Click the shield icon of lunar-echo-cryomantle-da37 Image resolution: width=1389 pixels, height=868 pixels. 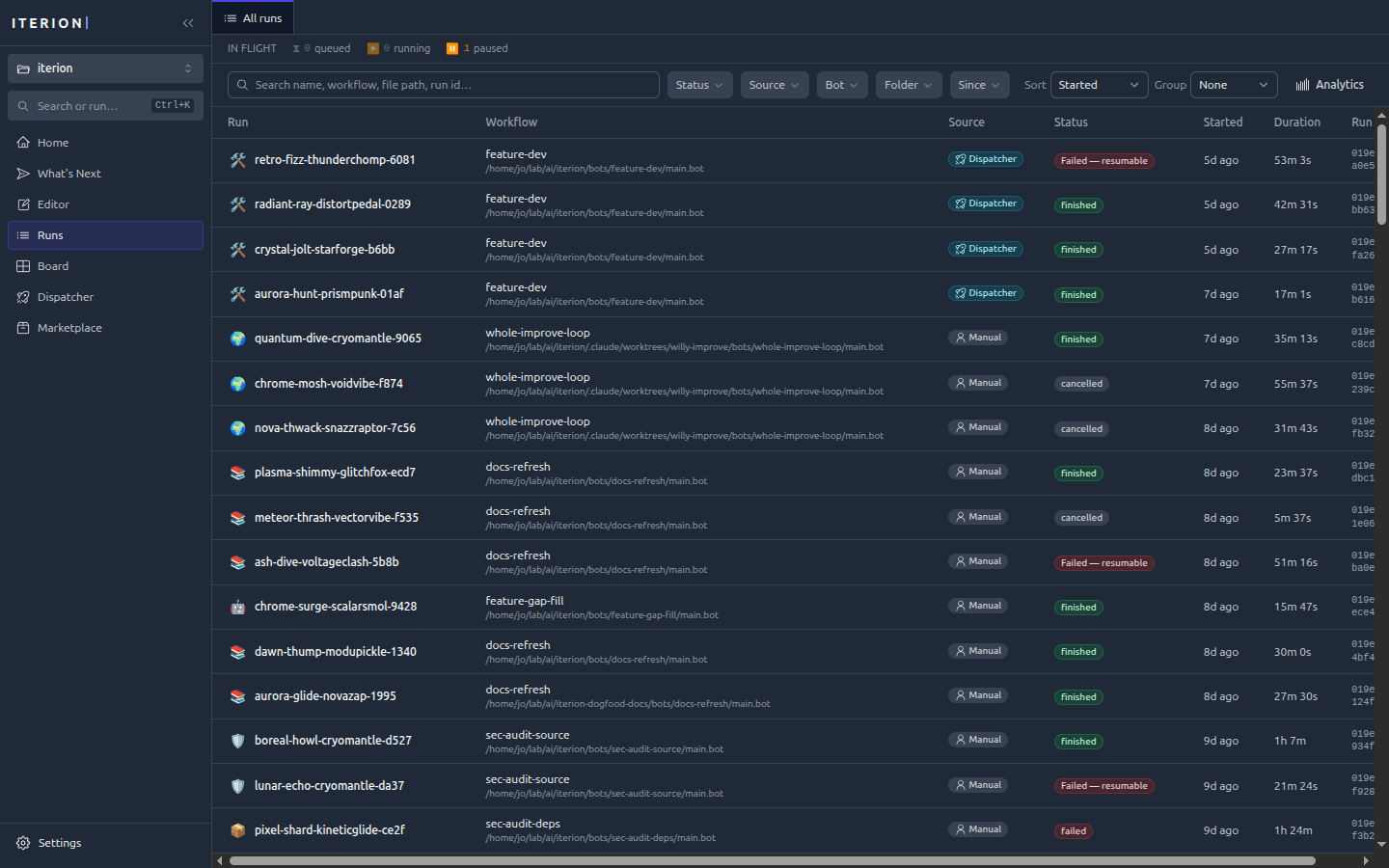point(238,786)
